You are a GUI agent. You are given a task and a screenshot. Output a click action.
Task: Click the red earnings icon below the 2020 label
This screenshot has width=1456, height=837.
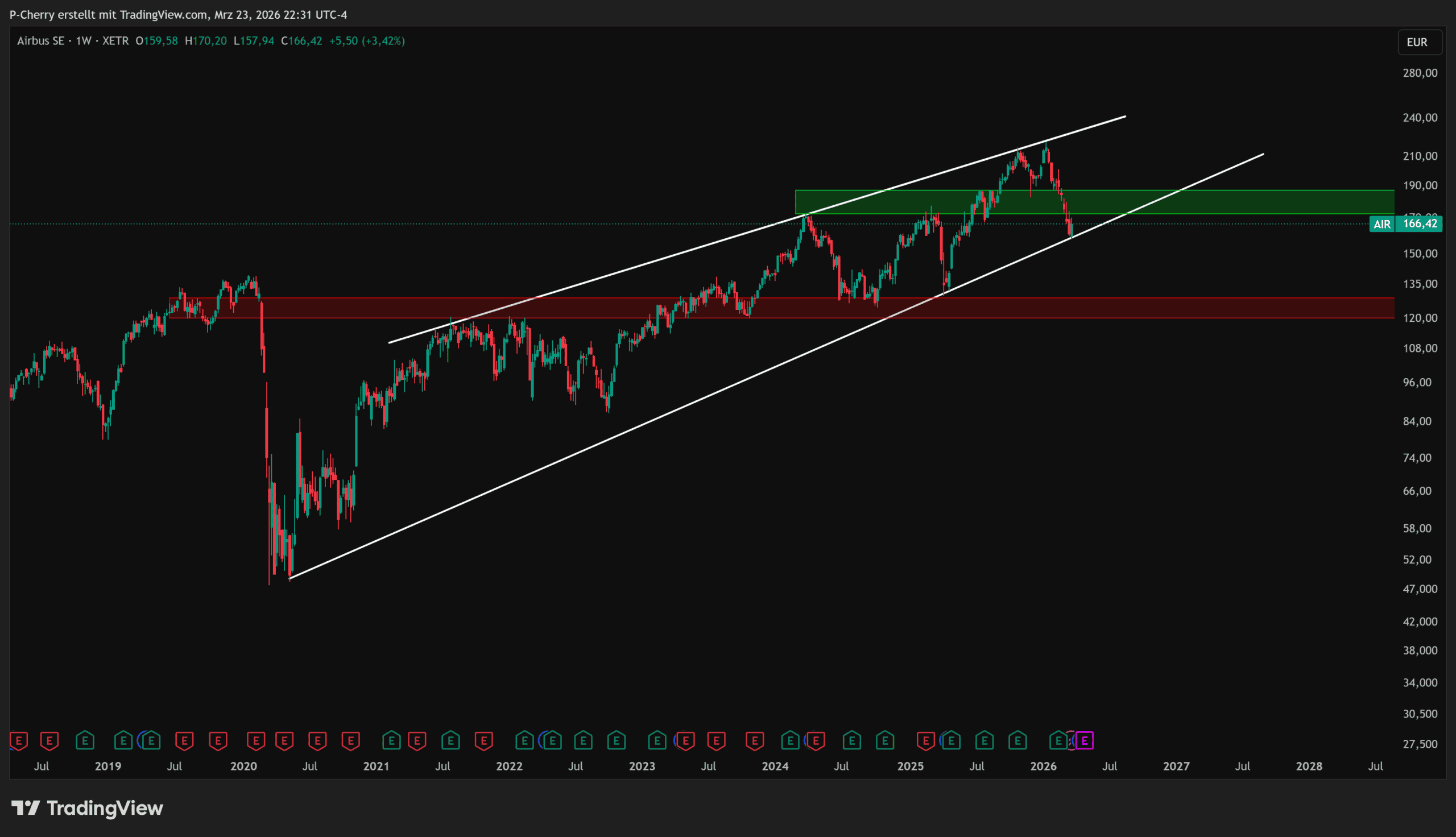256,740
